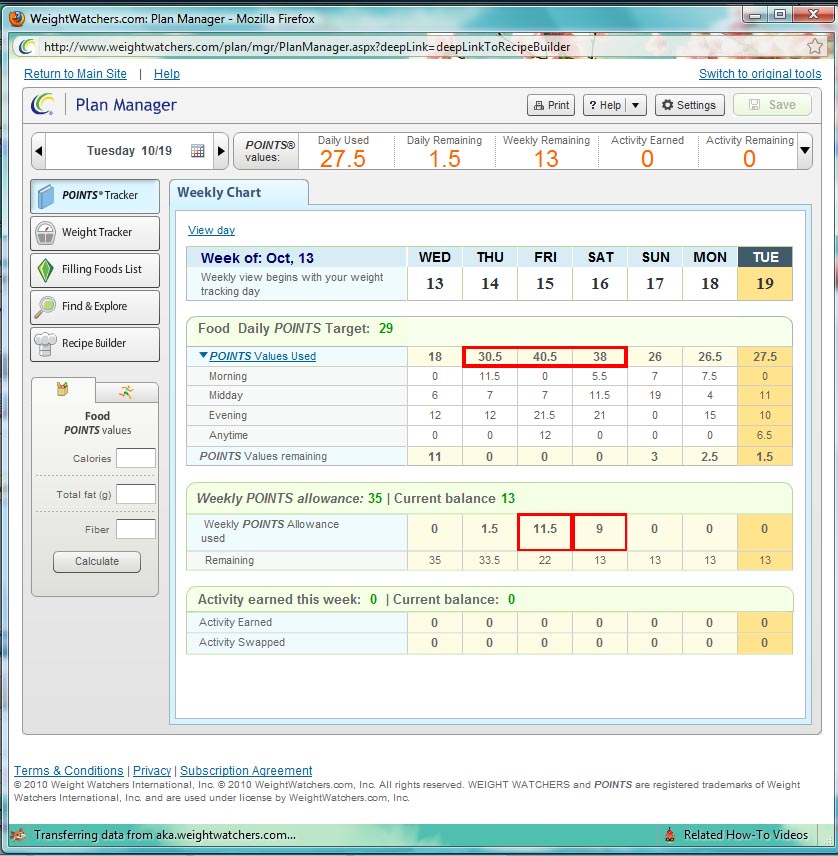The width and height of the screenshot is (838, 856).
Task: Select the Weekly Chart tab
Action: coord(239,193)
